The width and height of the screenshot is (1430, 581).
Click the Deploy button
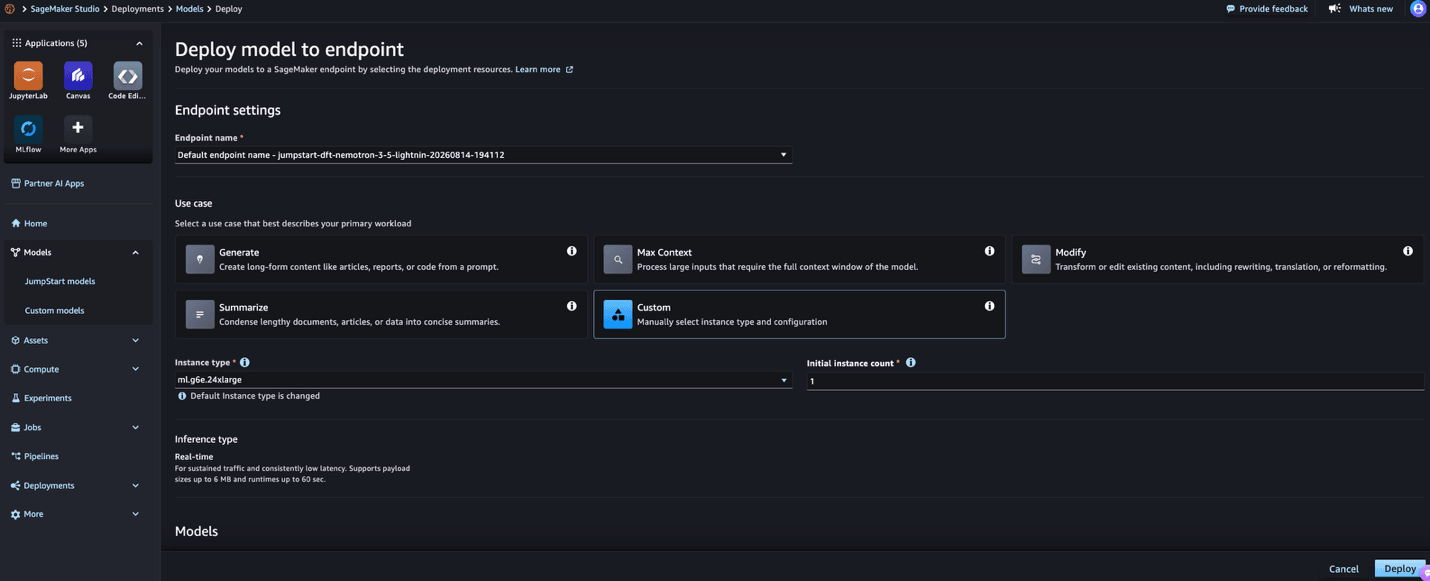tap(1399, 568)
